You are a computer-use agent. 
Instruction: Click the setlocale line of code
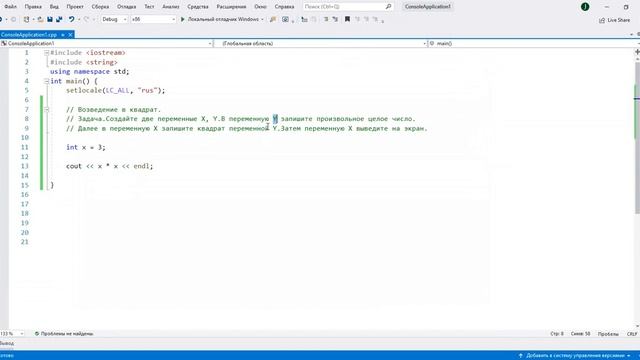(x=116, y=91)
